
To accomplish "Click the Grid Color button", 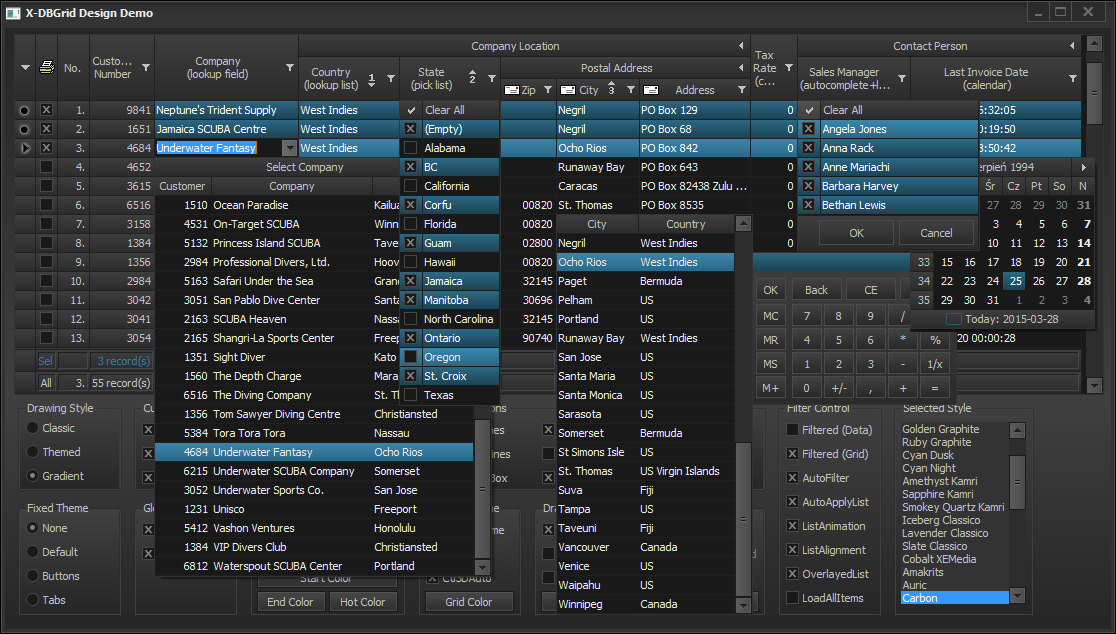I will point(468,602).
